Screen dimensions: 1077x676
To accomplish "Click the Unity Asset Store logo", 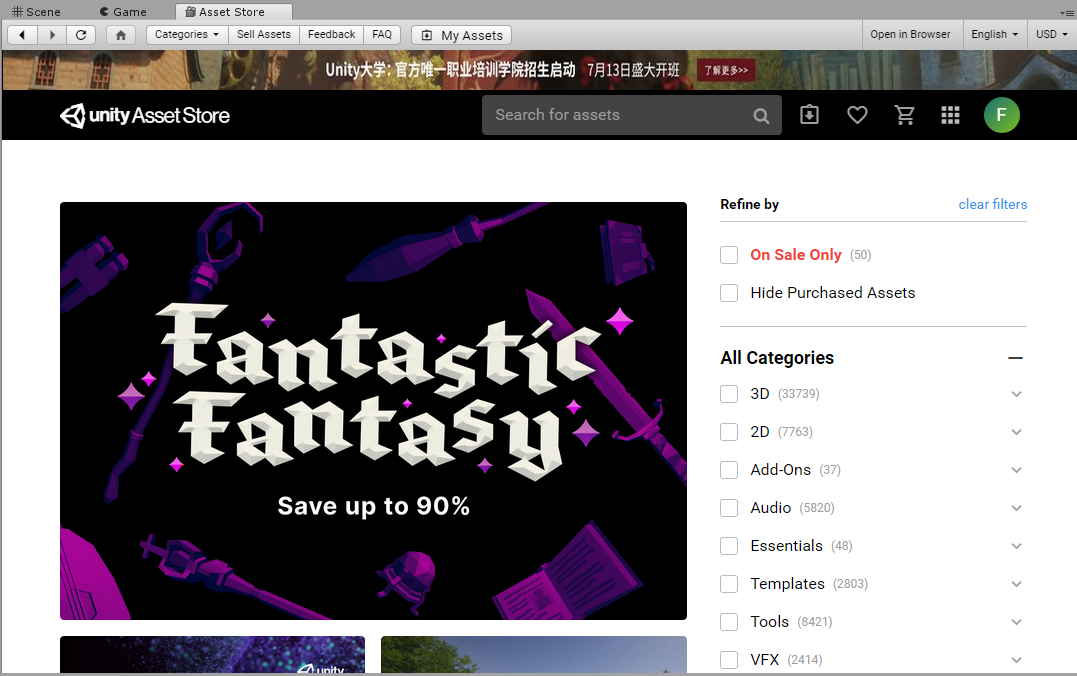I will point(145,115).
